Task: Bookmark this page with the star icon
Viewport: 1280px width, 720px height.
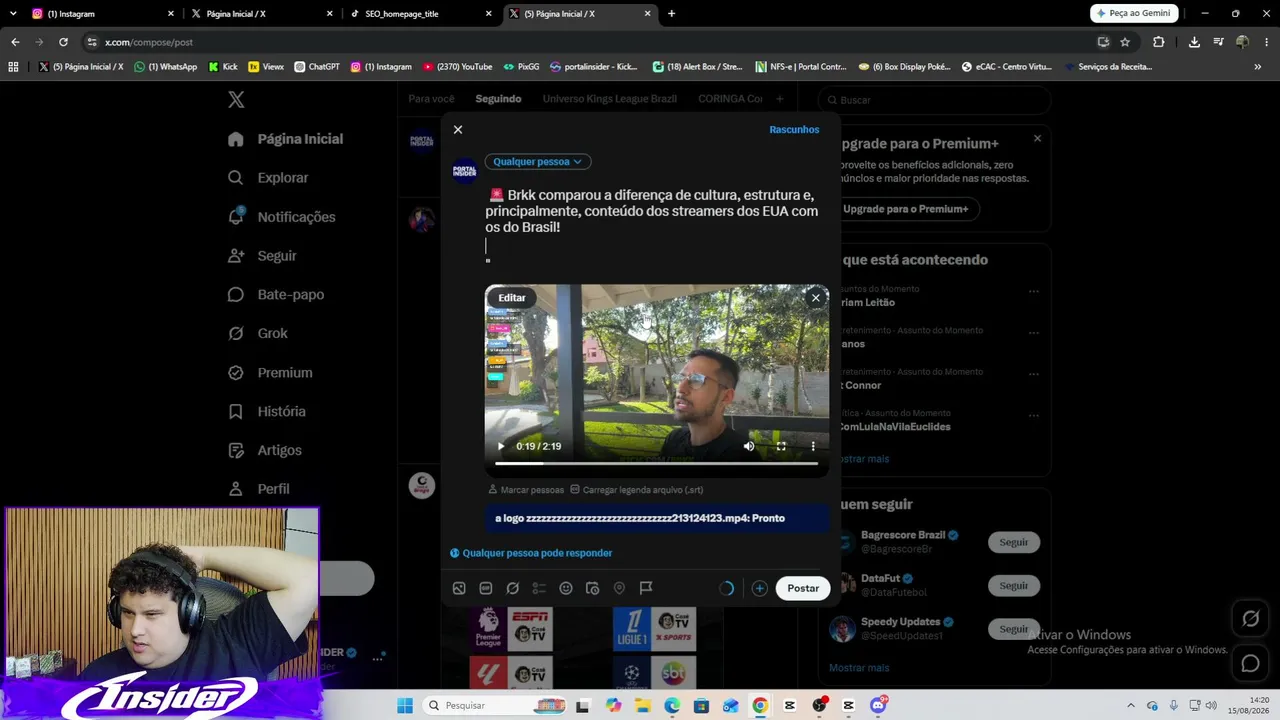Action: (1125, 42)
